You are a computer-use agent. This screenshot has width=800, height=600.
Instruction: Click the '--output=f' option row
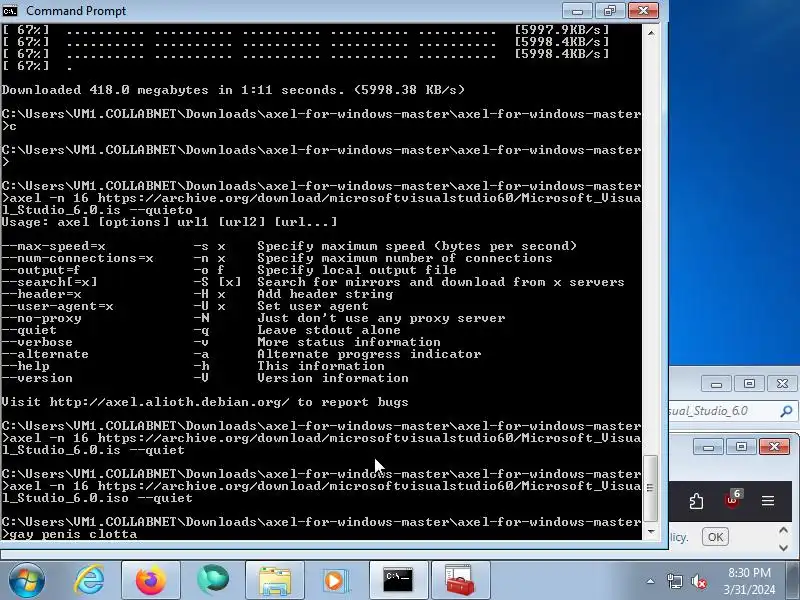[x=229, y=270]
